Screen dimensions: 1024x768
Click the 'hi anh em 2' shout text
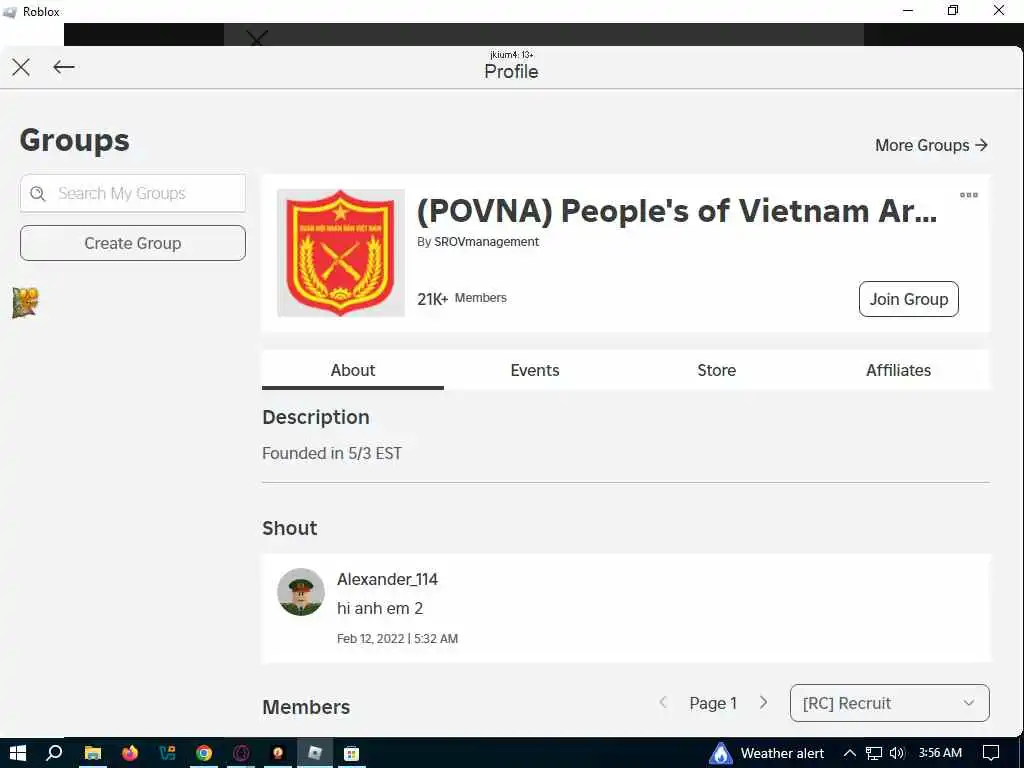coord(380,608)
